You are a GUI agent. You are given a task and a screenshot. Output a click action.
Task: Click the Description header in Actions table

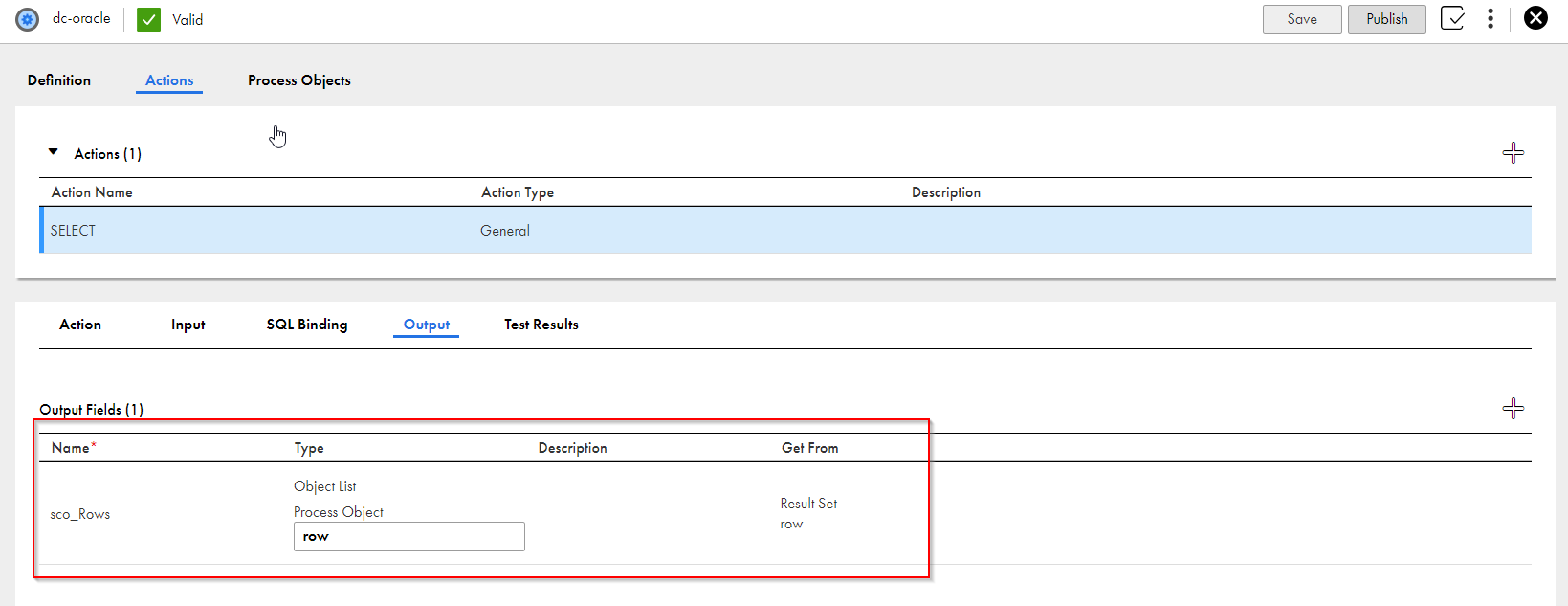pyautogui.click(x=946, y=192)
